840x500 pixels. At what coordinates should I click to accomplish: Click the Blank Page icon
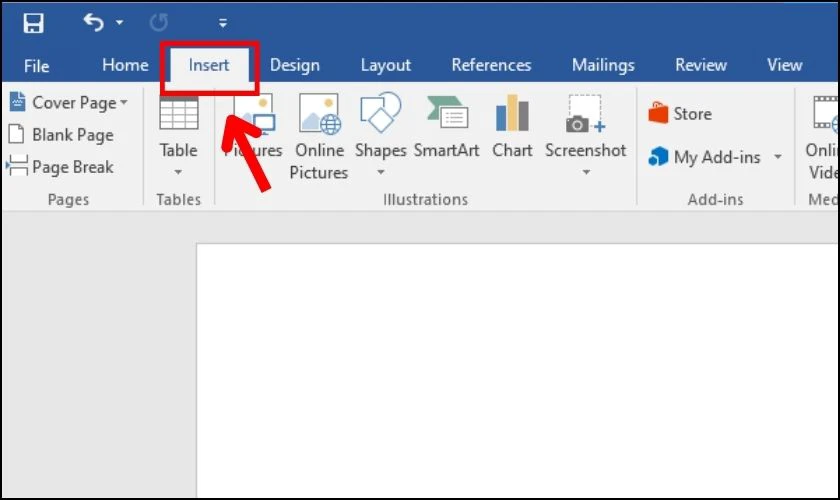click(17, 134)
